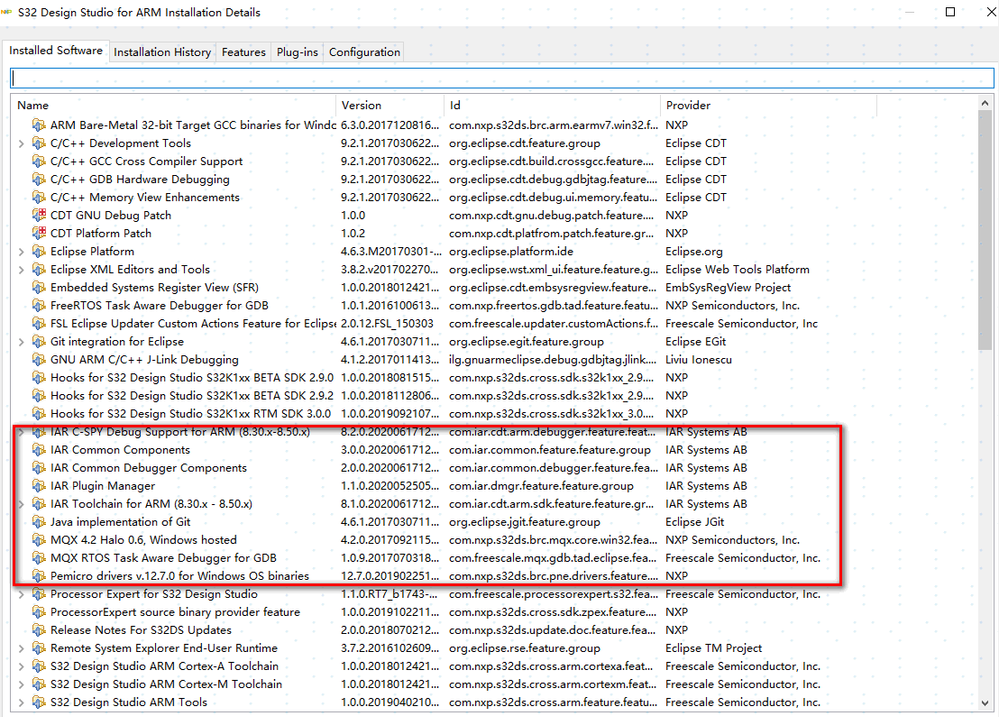Viewport: 999px width, 717px height.
Task: Click the icon next to CDT Platform Patch
Action: tap(39, 233)
